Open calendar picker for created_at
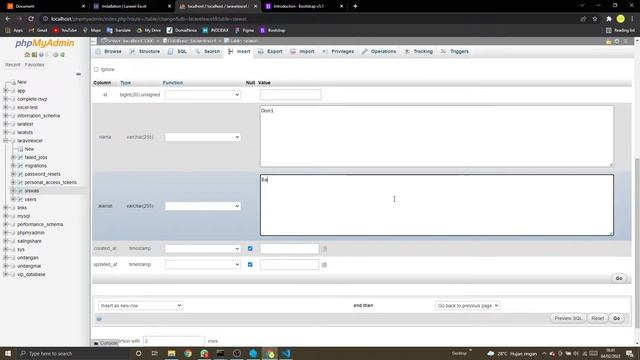The image size is (640, 360). click(x=324, y=249)
